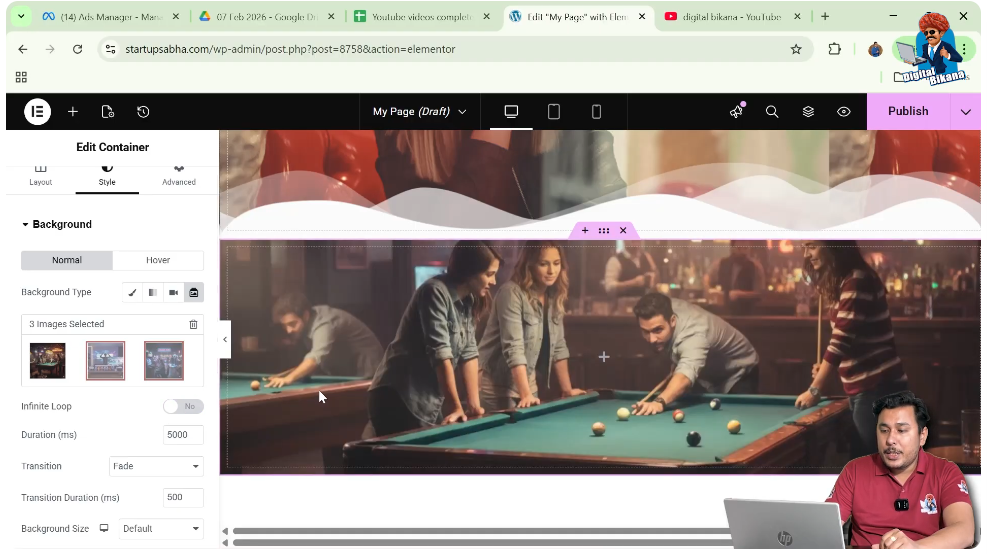The height and width of the screenshot is (554, 987).
Task: Open the Finder search icon
Action: (772, 112)
